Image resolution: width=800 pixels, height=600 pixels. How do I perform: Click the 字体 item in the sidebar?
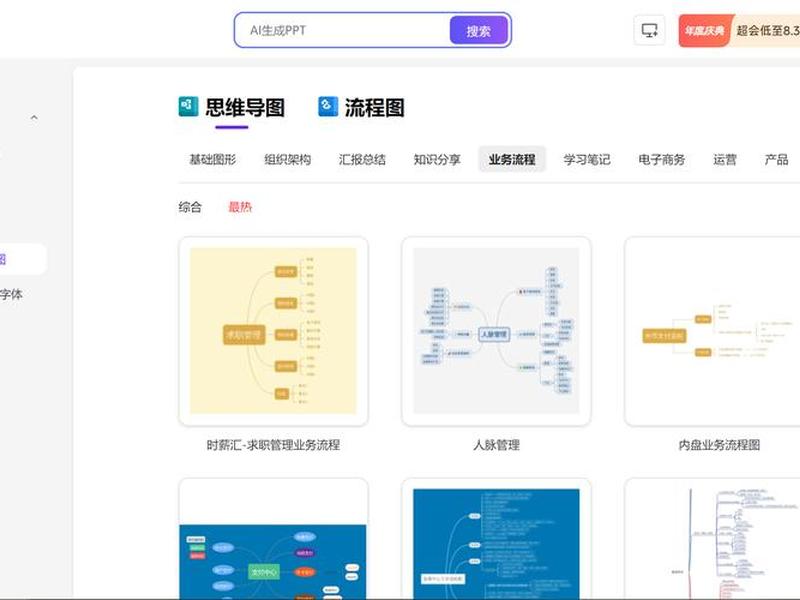11,294
